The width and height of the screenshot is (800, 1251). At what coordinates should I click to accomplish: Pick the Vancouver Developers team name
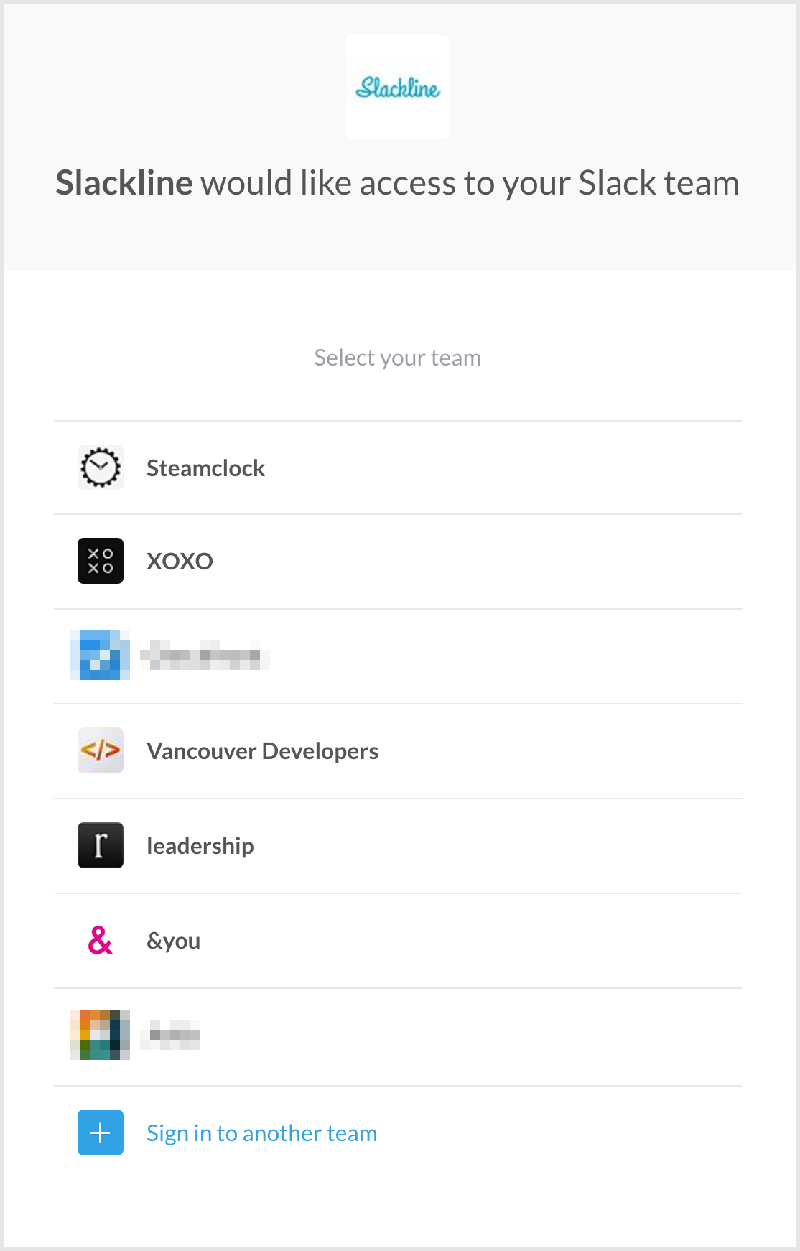coord(263,751)
